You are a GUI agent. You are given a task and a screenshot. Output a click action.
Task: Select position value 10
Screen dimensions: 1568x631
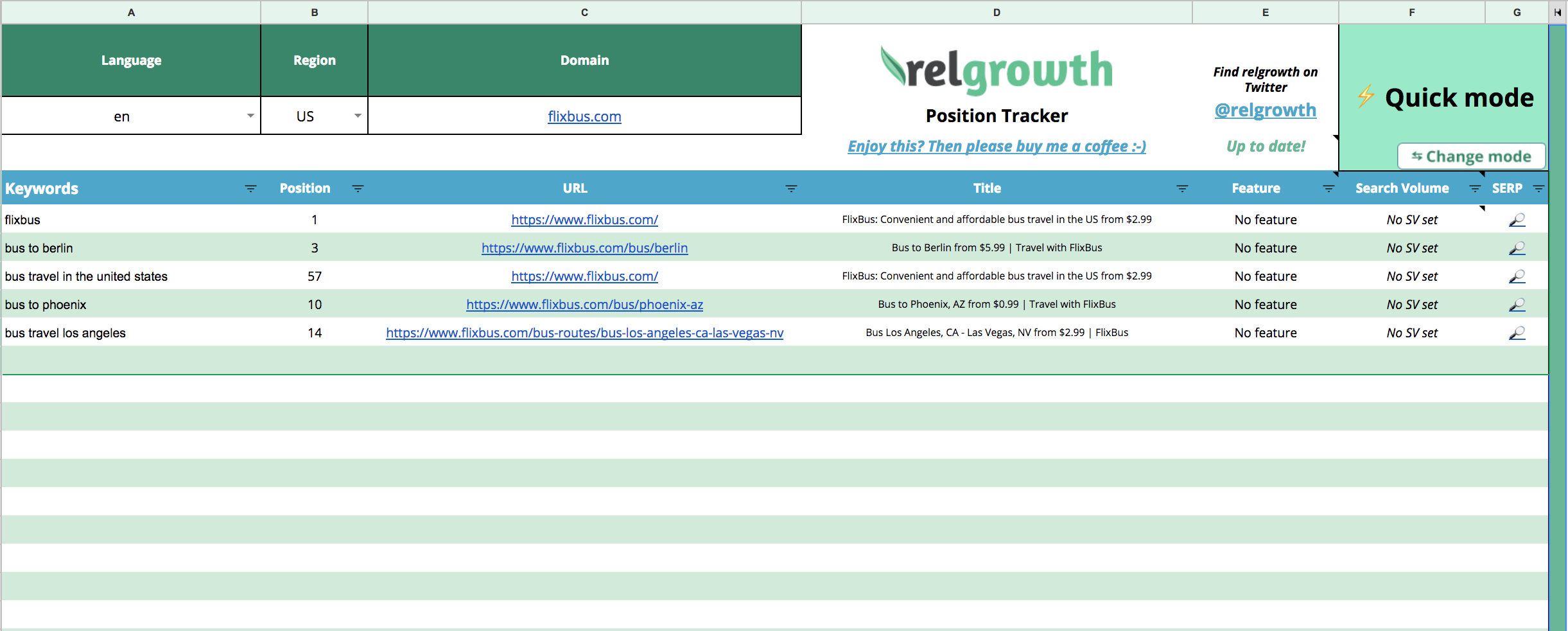click(315, 305)
